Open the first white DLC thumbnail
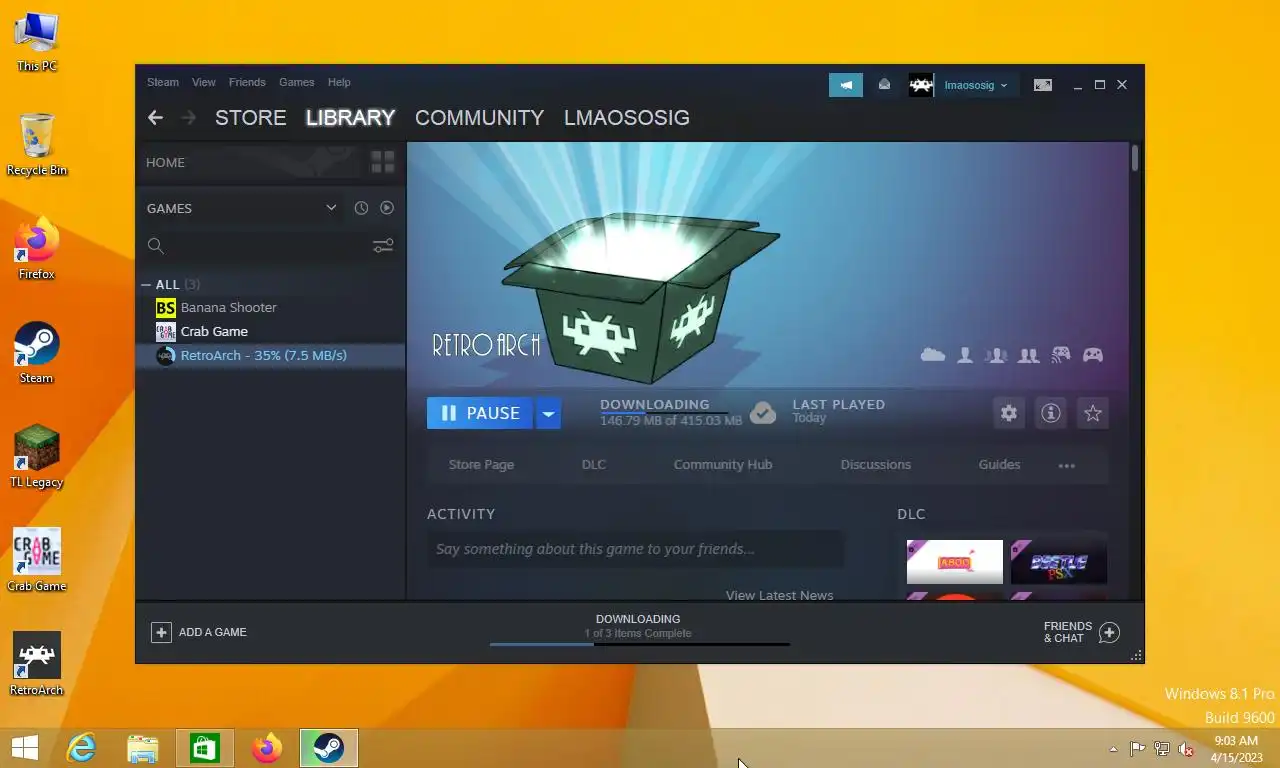 click(955, 562)
